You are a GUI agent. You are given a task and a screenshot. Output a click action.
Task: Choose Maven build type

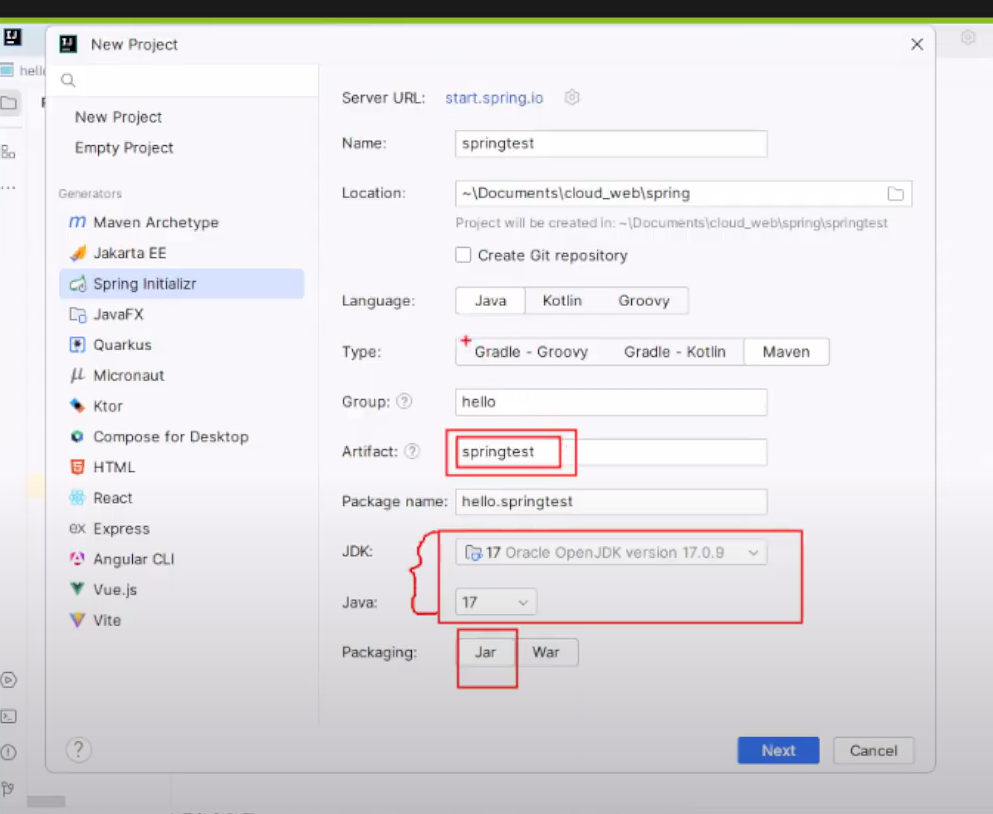[786, 352]
